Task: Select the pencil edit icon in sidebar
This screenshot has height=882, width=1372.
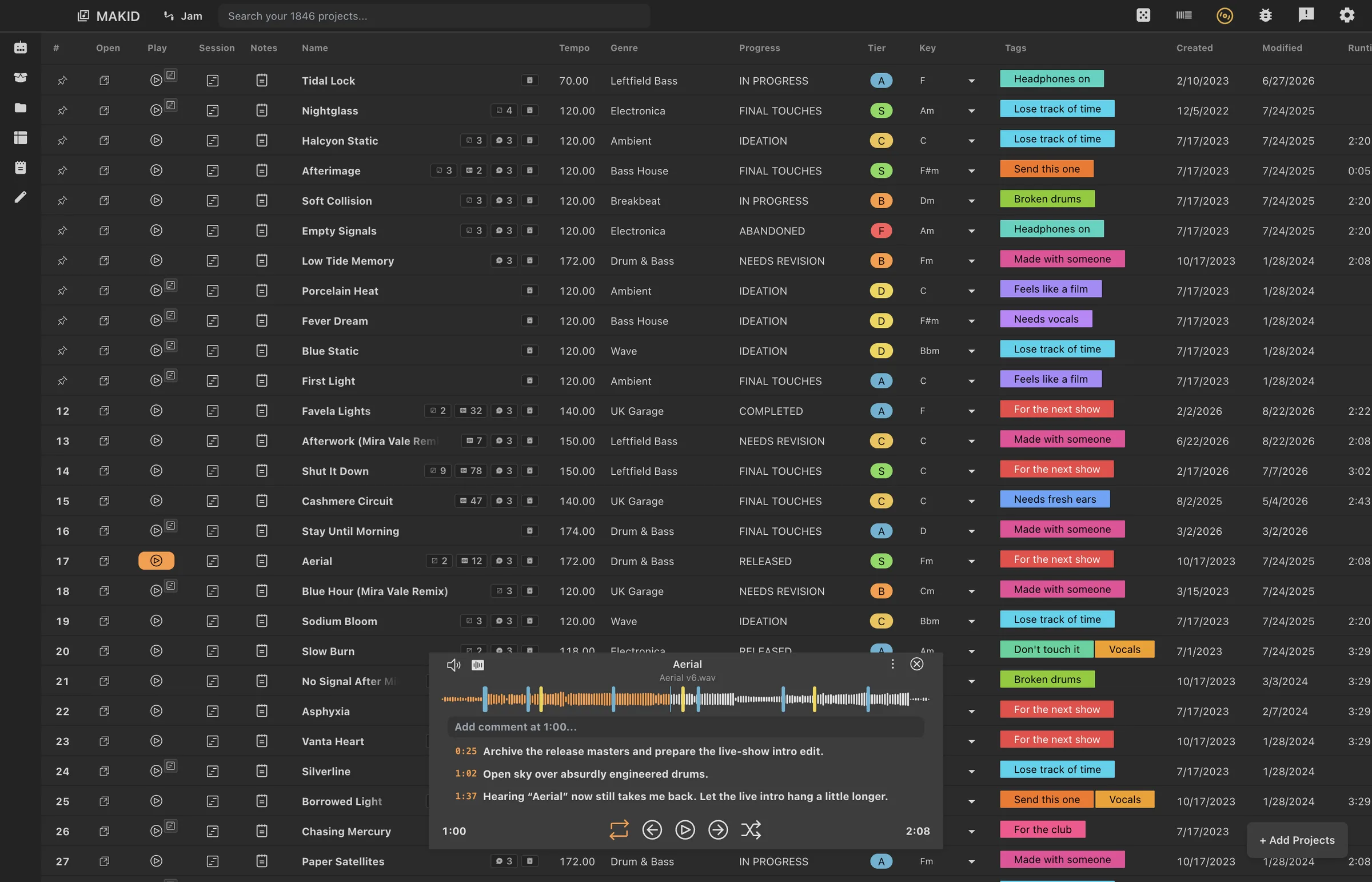Action: [x=21, y=197]
